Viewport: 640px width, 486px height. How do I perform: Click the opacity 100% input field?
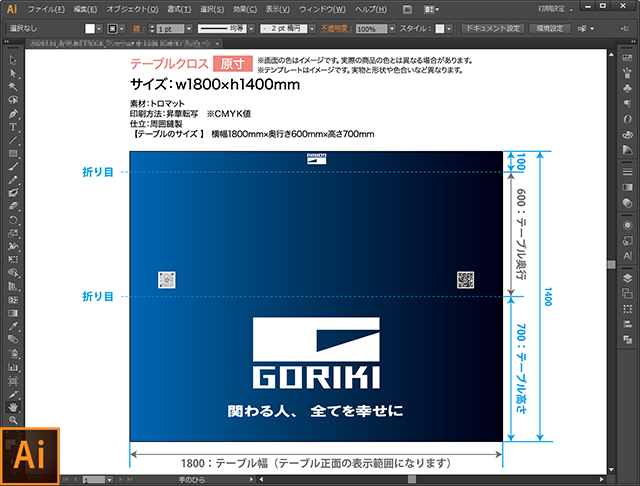tap(372, 29)
